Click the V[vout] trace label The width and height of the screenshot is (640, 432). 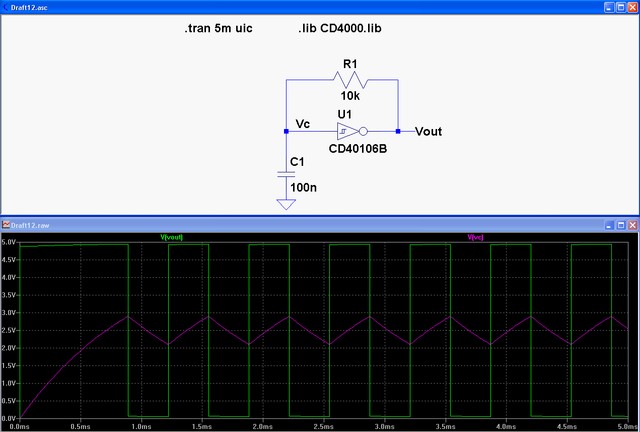[x=171, y=237]
